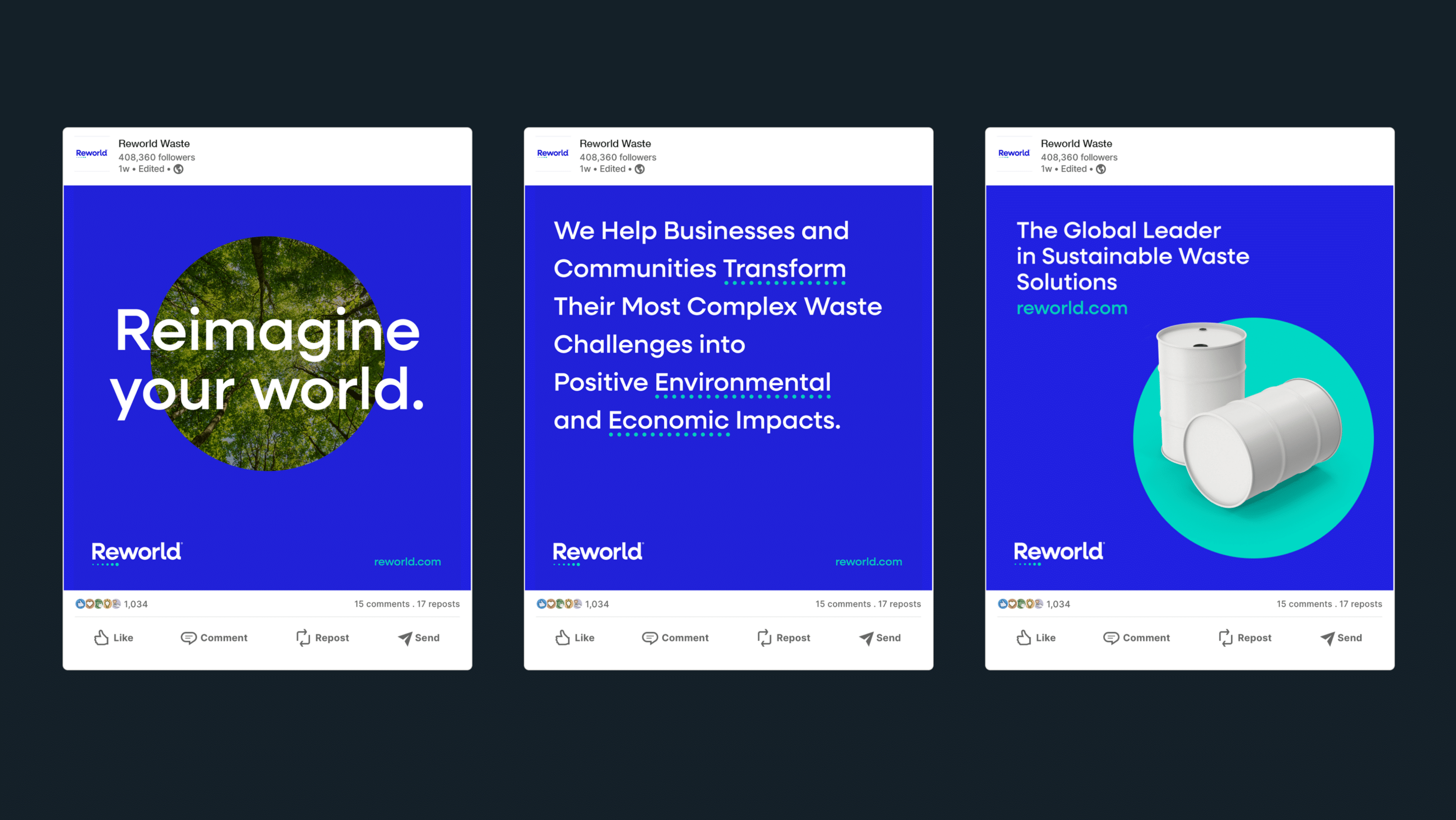Viewport: 1456px width, 820px height.
Task: Click reworld.com link in Reimagine post image
Action: (x=407, y=562)
